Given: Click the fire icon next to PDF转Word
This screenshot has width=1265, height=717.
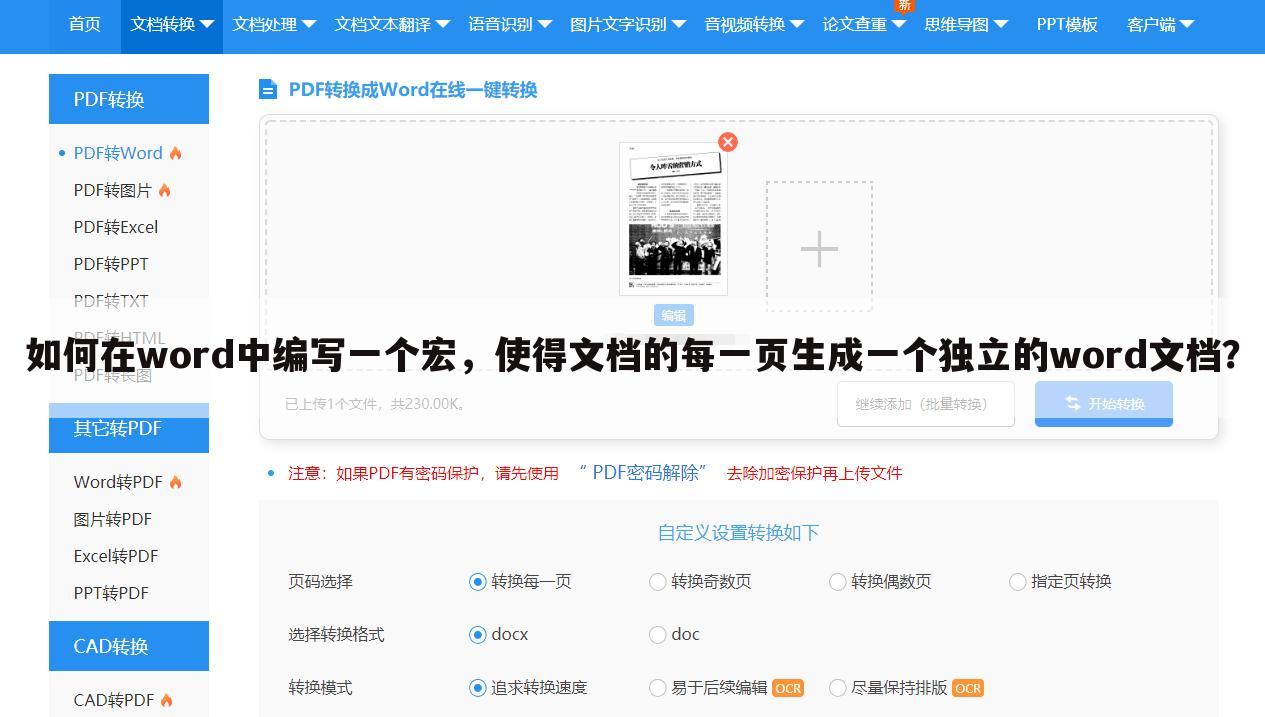Looking at the screenshot, I should [x=175, y=152].
